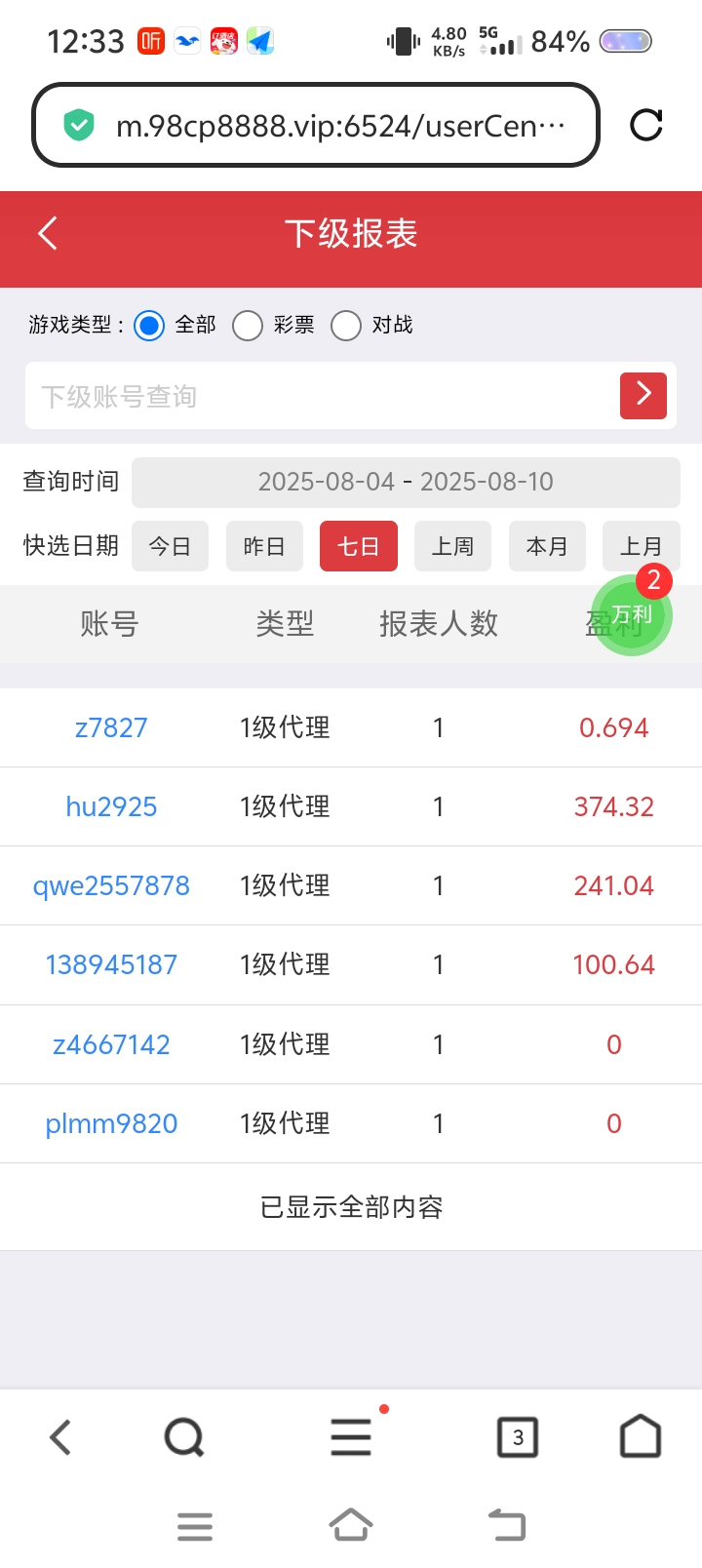Reload page with the refresh icon
The height and width of the screenshot is (1568, 702).
pos(645,125)
